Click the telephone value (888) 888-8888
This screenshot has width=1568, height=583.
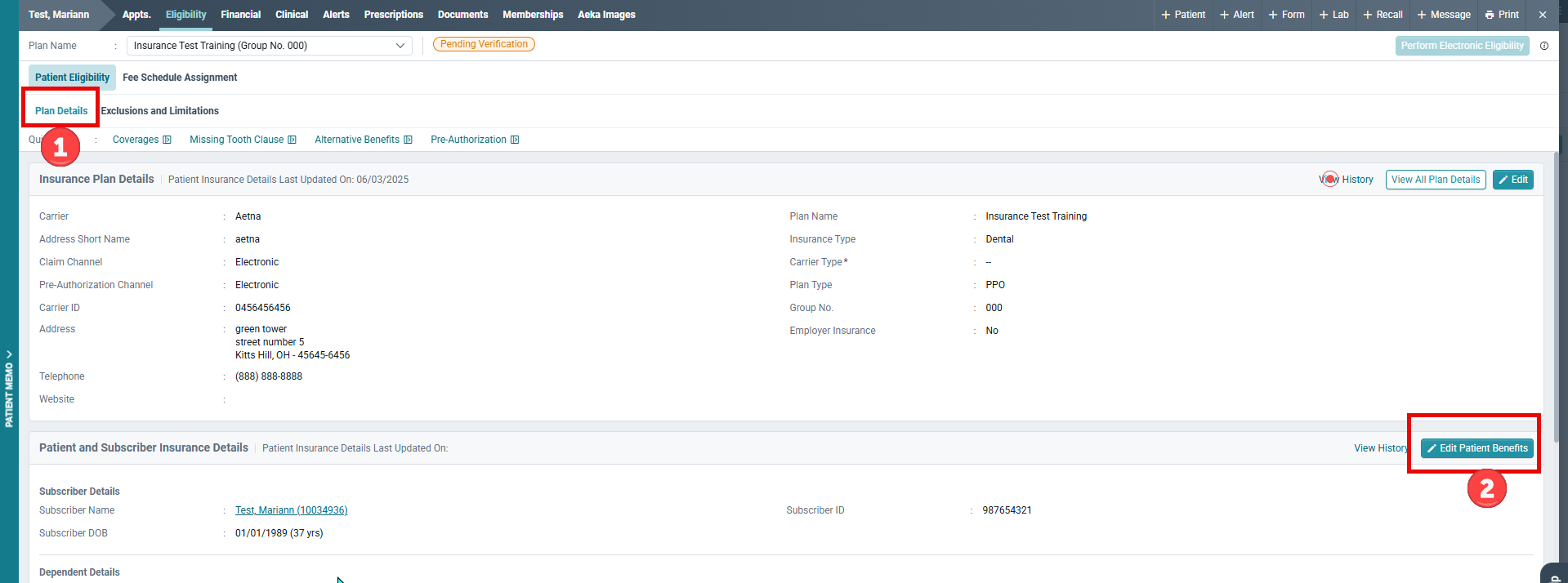coord(269,376)
